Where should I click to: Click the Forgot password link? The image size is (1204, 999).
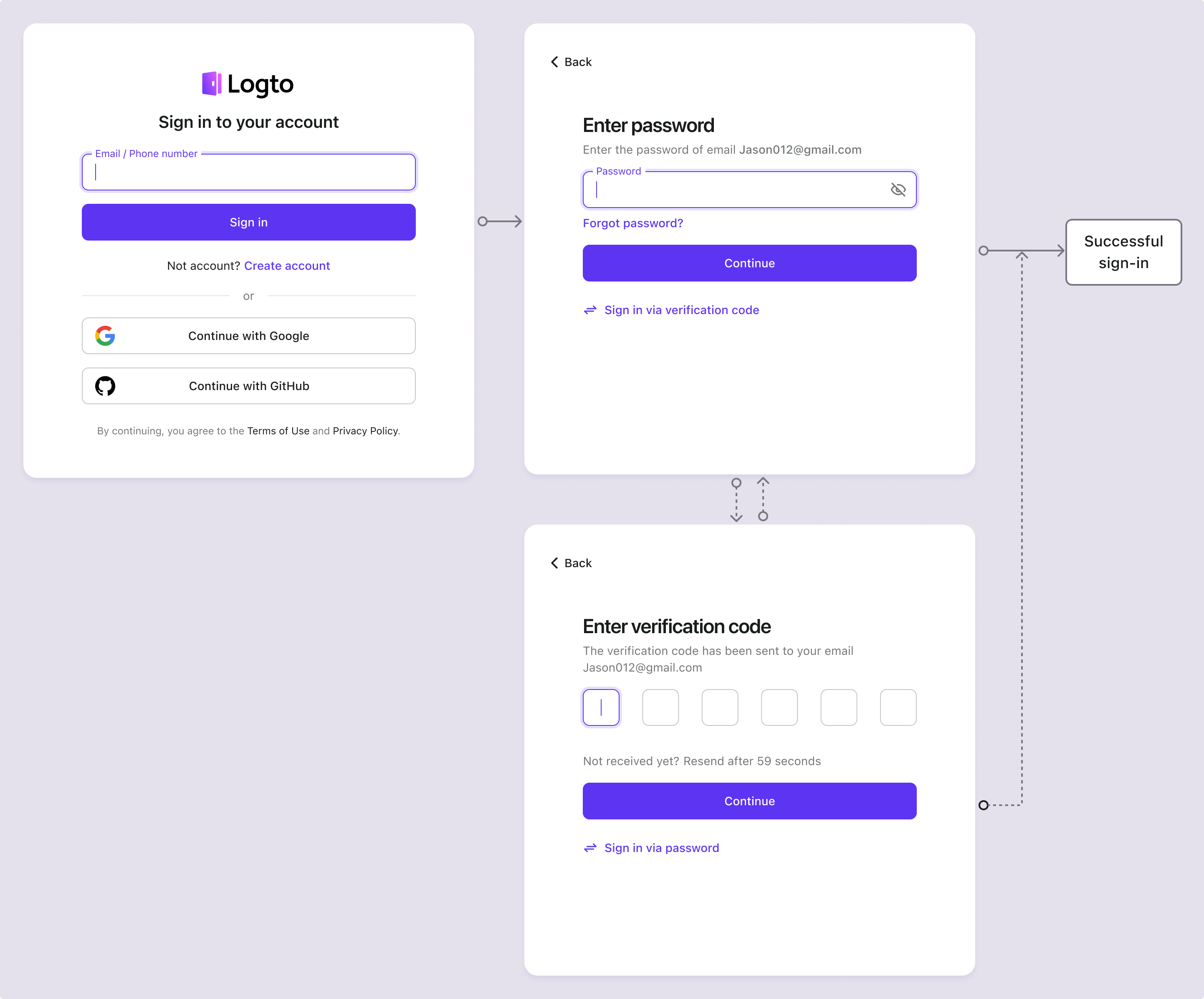point(633,223)
